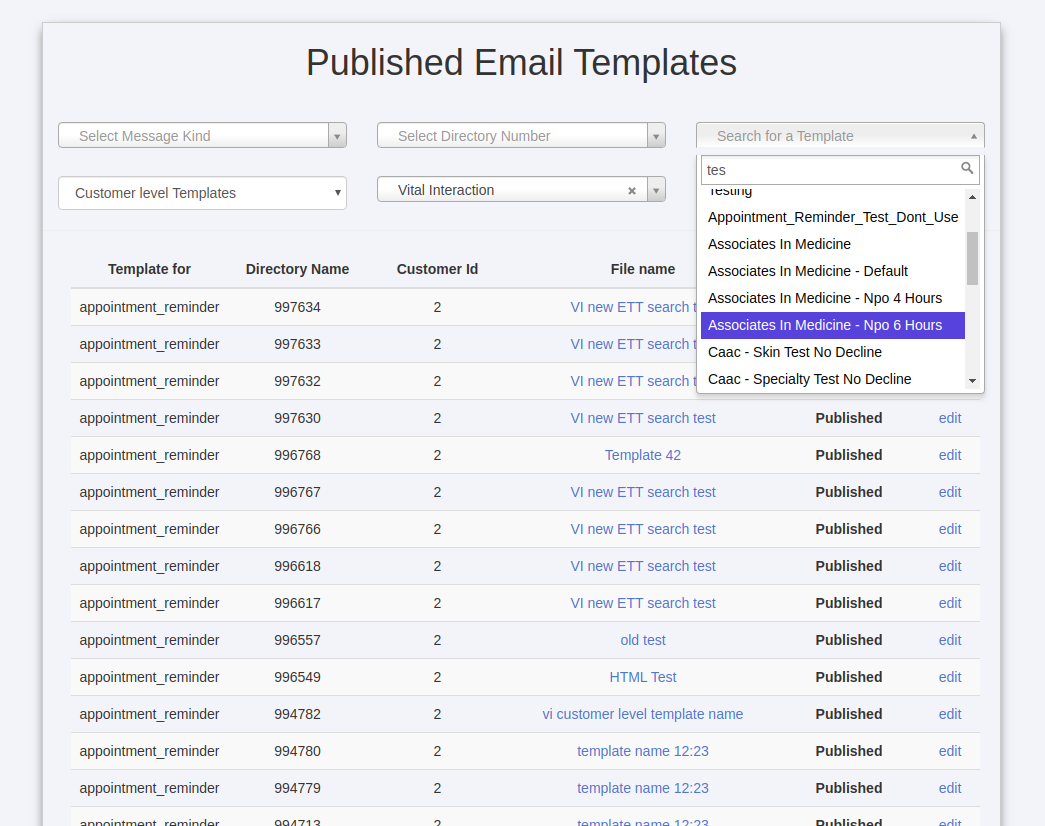
Task: Edit the template in row 996617
Action: point(950,603)
